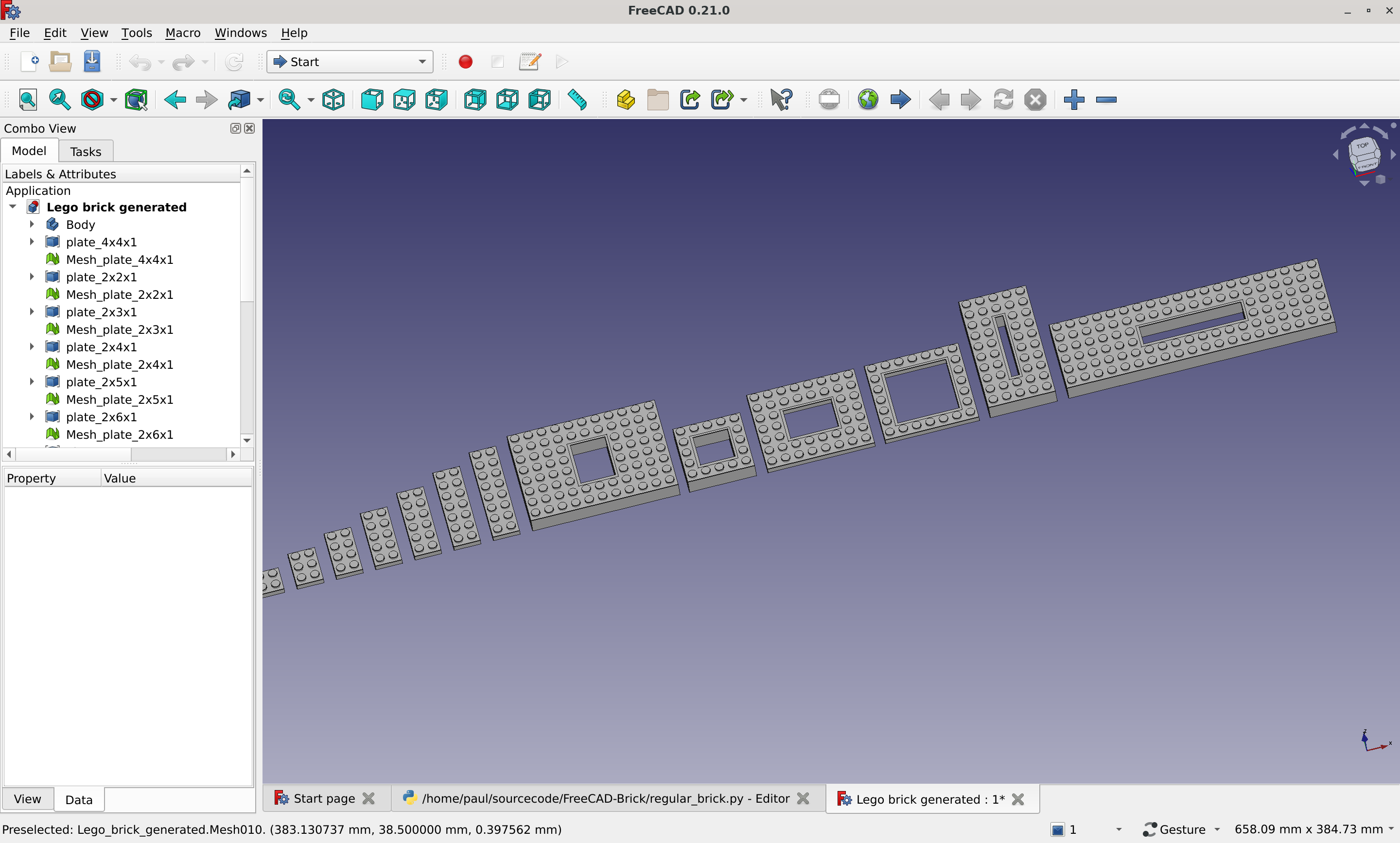Open draw style dropdown arrow
The width and height of the screenshot is (1400, 843).
point(114,100)
